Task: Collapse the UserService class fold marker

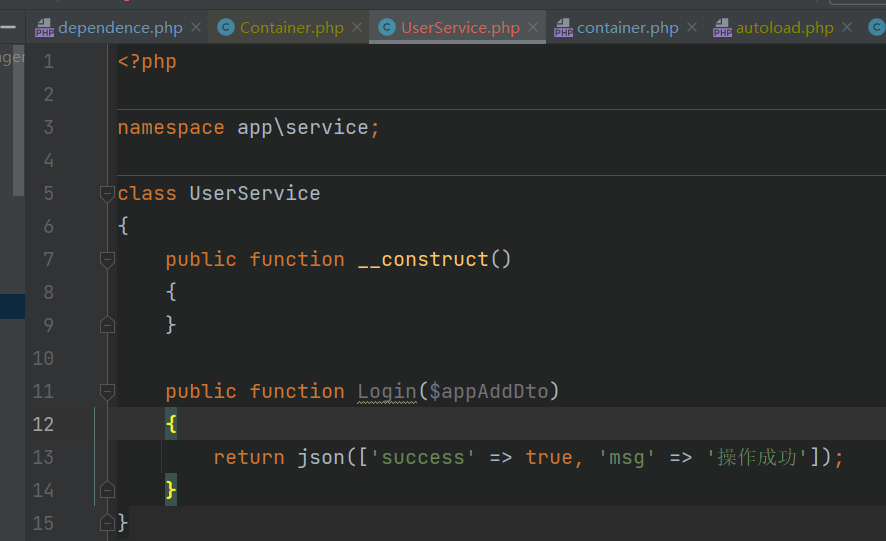Action: [x=107, y=194]
